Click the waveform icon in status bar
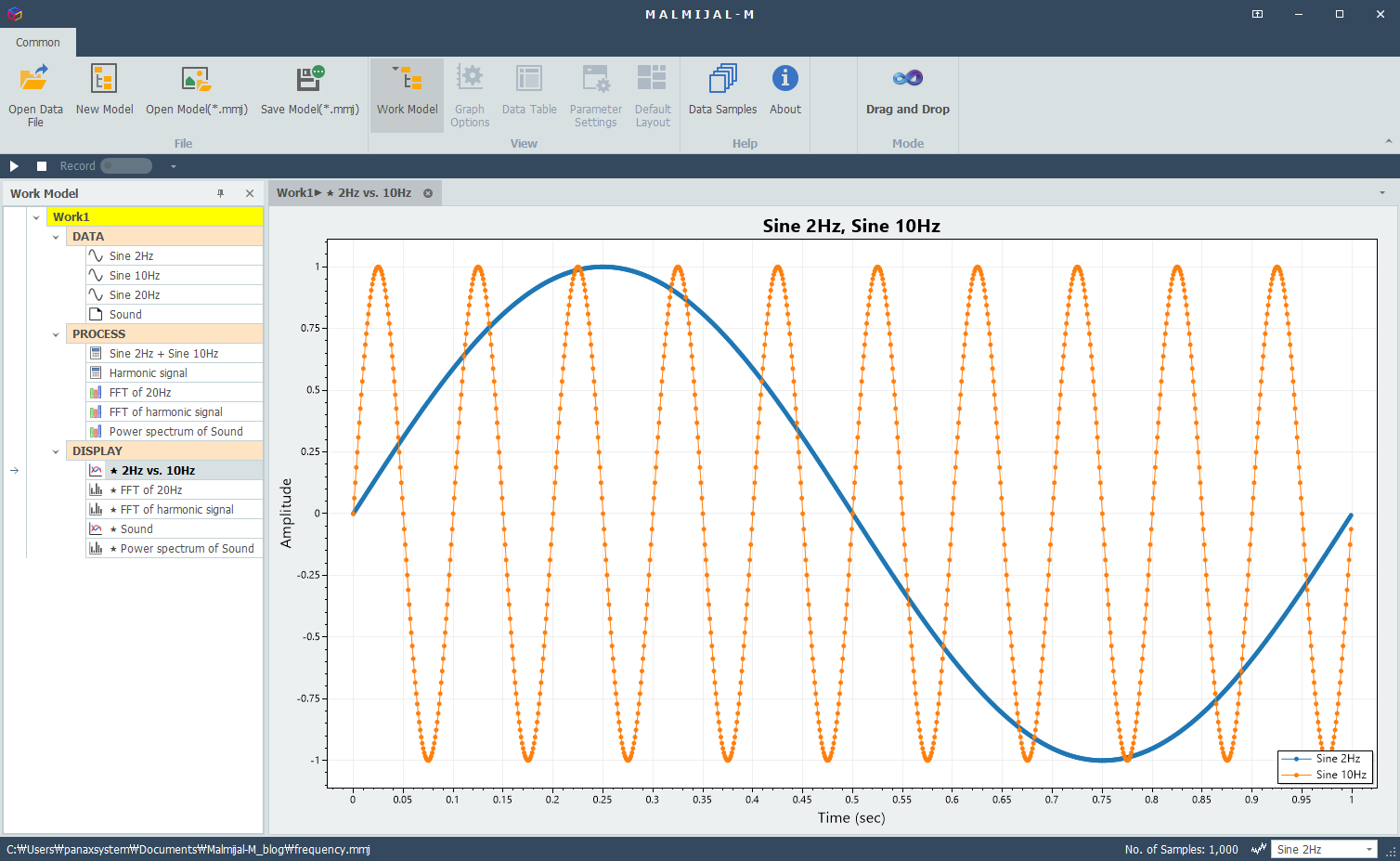1400x861 pixels. 1259,849
